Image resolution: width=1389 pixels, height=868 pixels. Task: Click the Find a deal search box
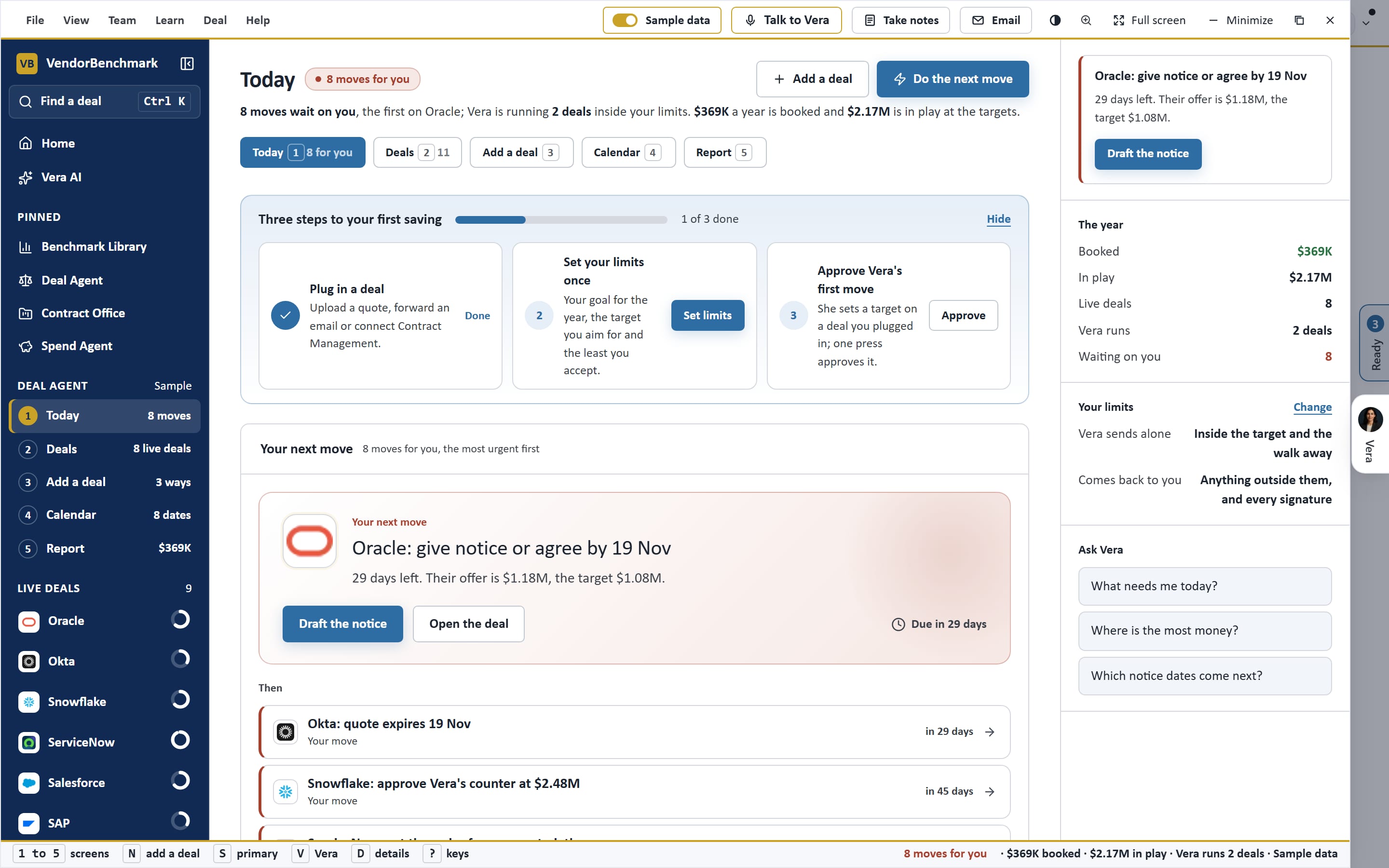(105, 101)
